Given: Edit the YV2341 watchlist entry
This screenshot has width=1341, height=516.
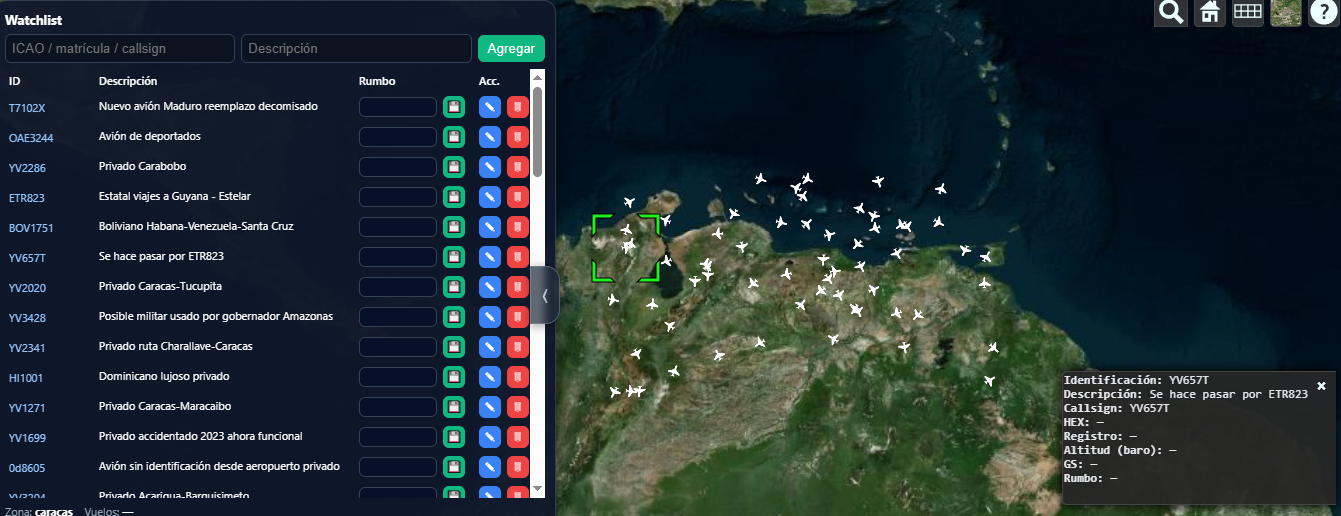Looking at the screenshot, I should [490, 347].
